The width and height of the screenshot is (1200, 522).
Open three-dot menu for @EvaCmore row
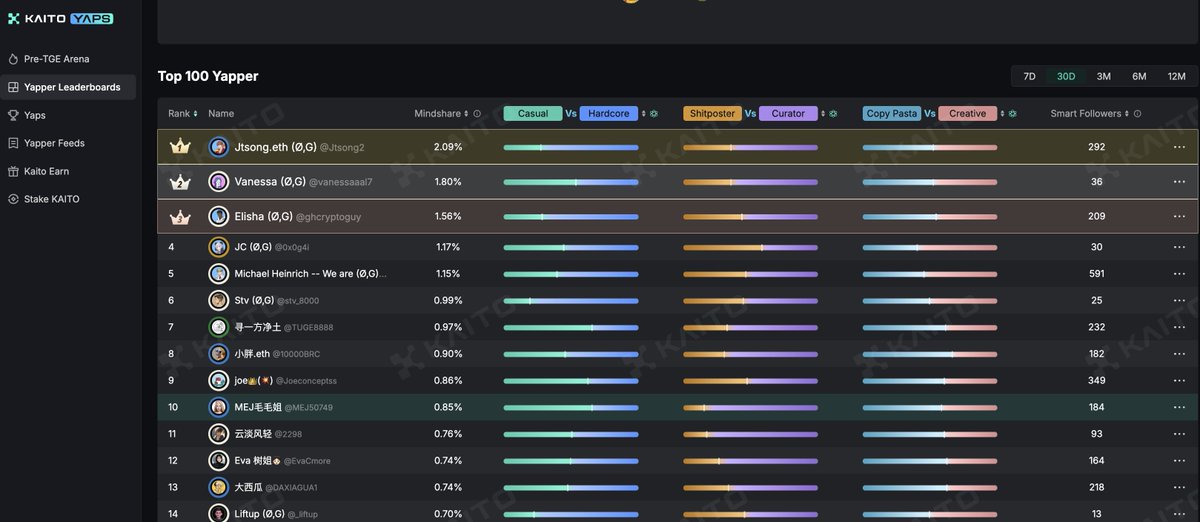[x=1179, y=460]
